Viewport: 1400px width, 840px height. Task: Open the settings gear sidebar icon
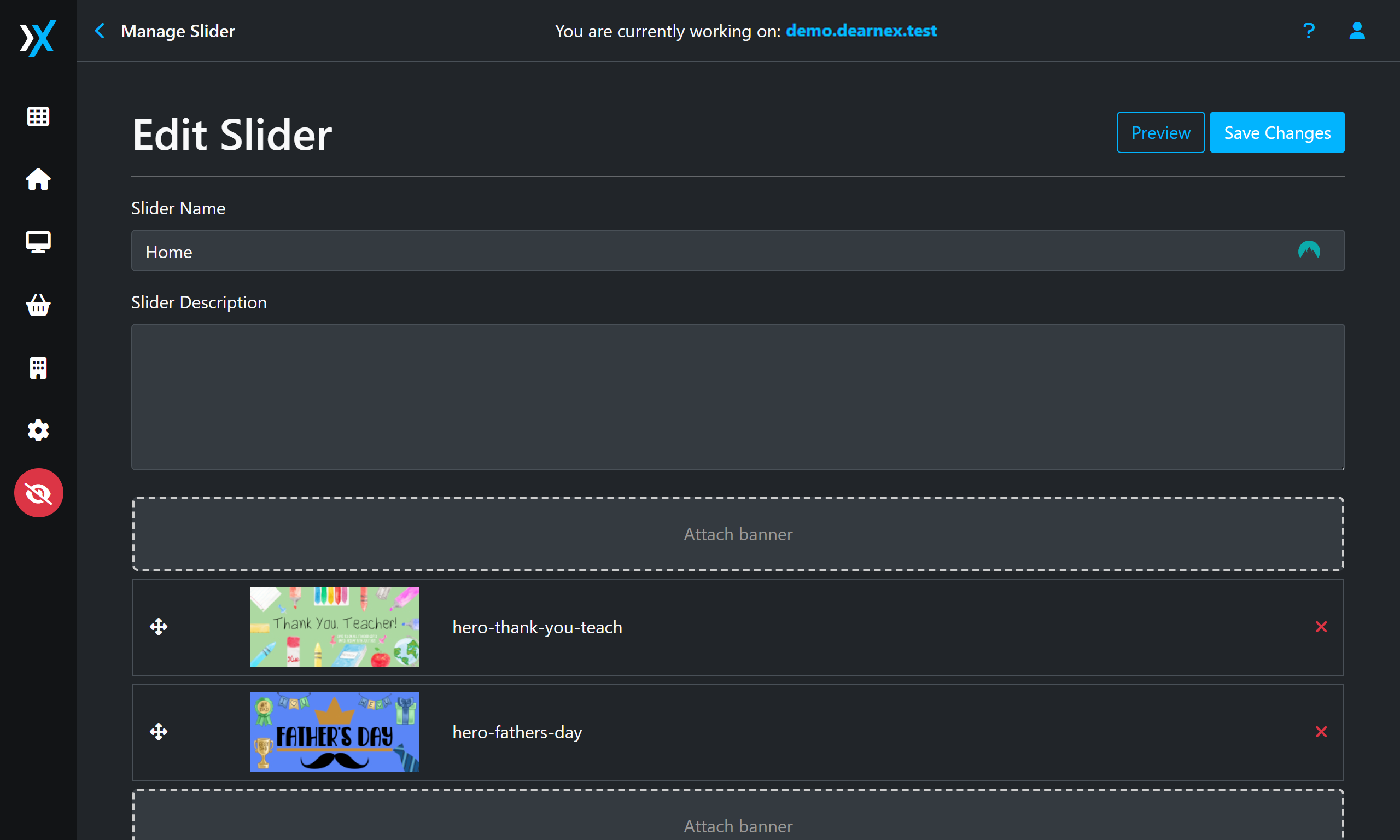[38, 431]
